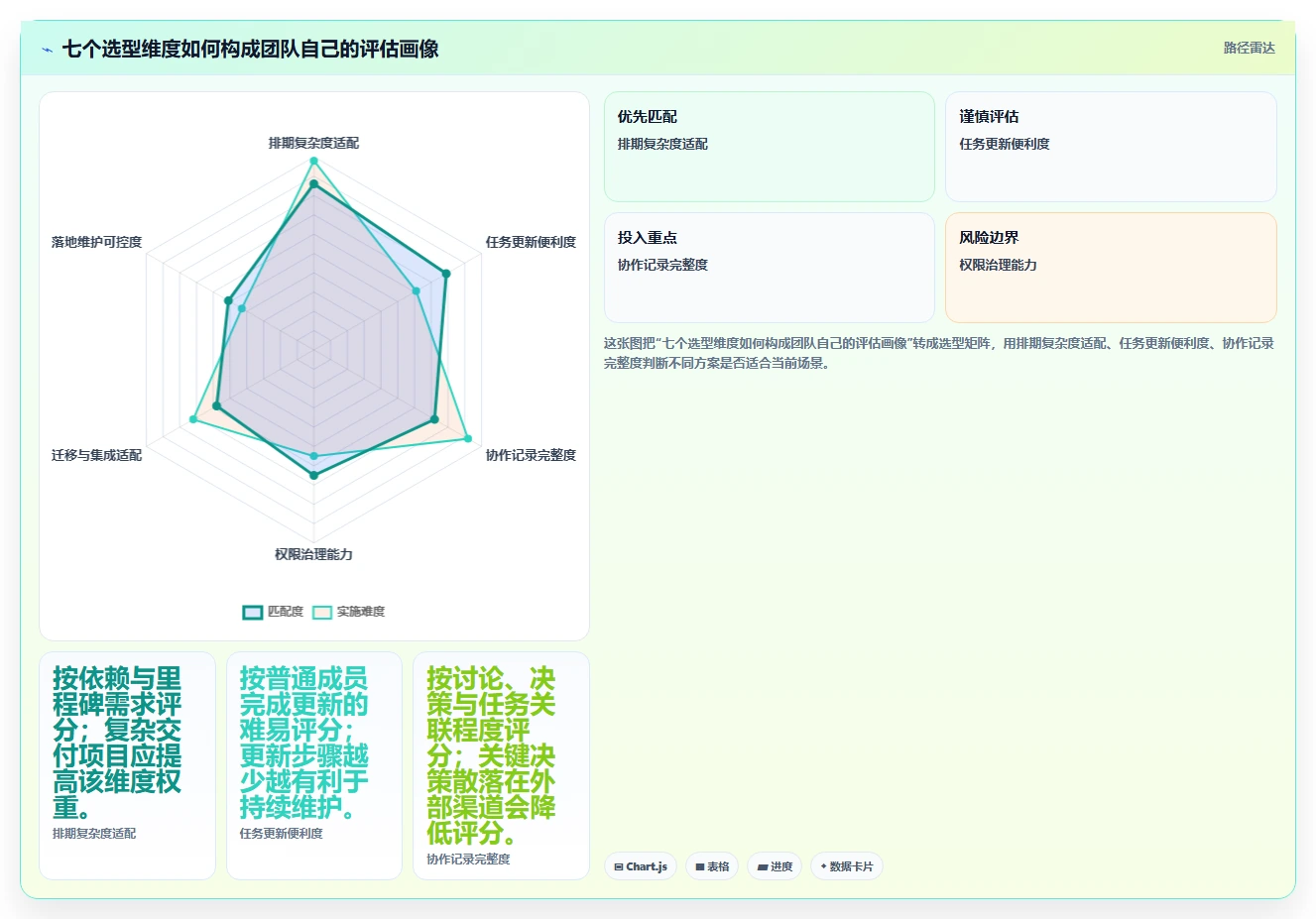
Task: Select the 风险边界 card
Action: click(1111, 268)
